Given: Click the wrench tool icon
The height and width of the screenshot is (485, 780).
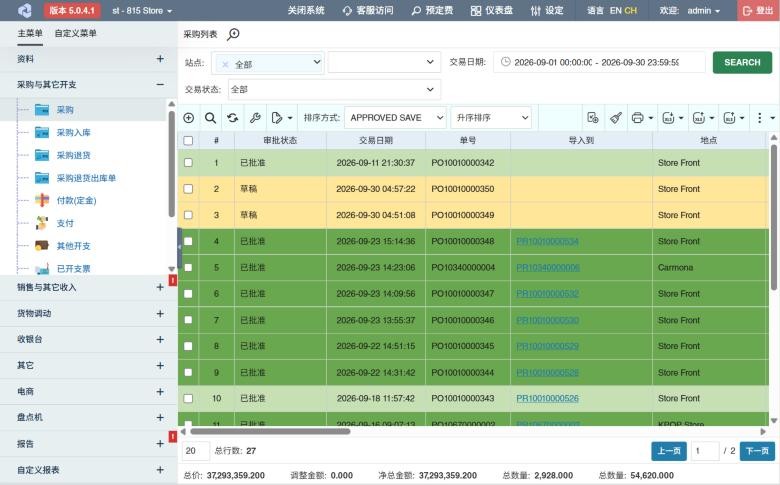Looking at the screenshot, I should (x=255, y=118).
